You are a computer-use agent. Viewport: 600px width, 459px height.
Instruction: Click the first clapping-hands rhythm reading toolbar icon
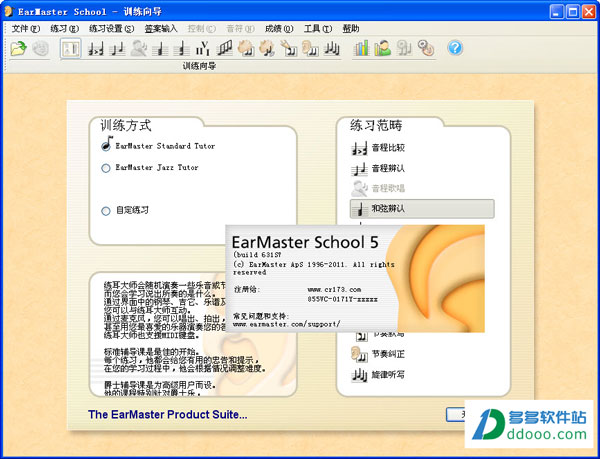point(246,49)
